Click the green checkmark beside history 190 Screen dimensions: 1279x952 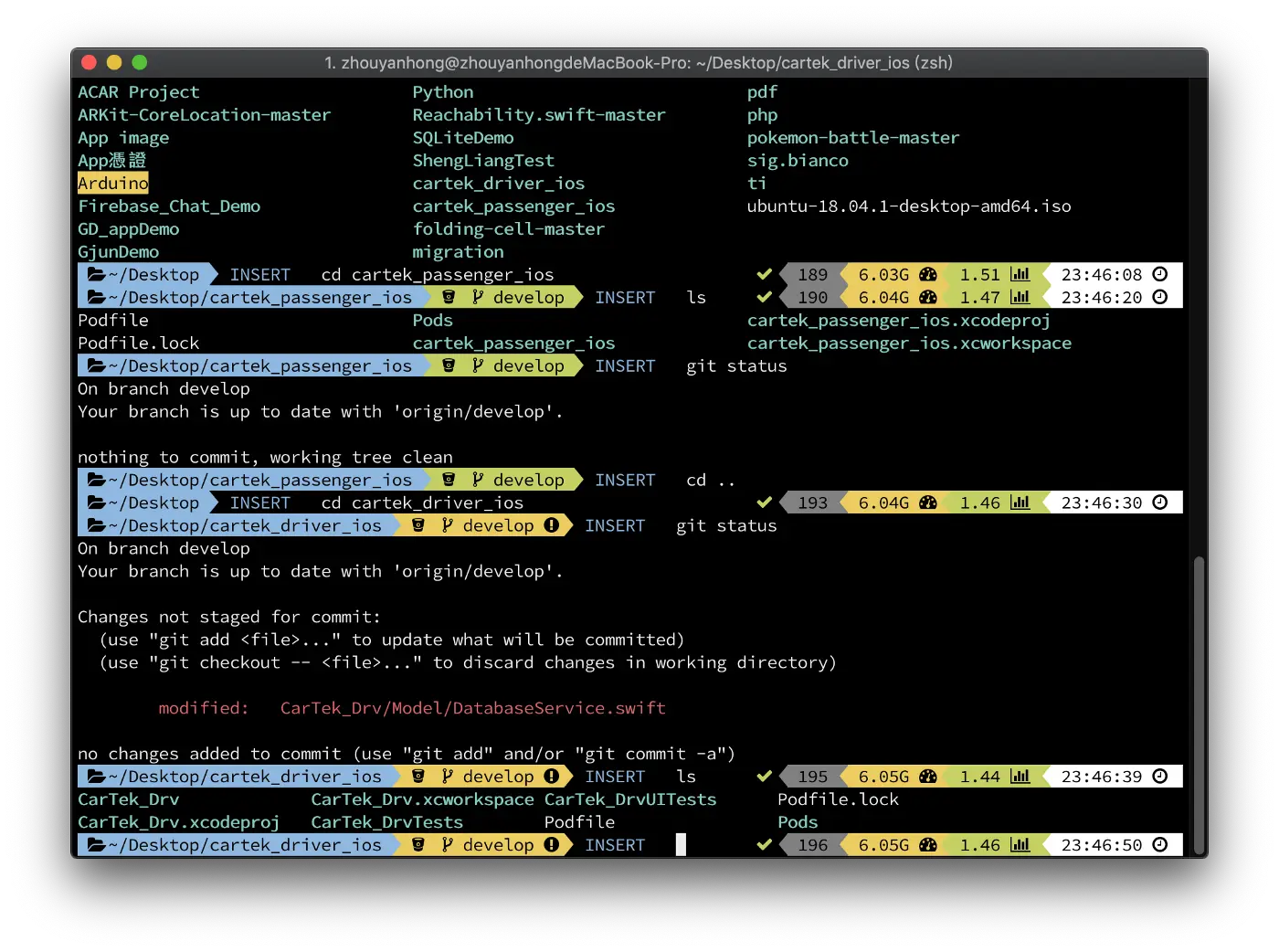[x=765, y=297]
